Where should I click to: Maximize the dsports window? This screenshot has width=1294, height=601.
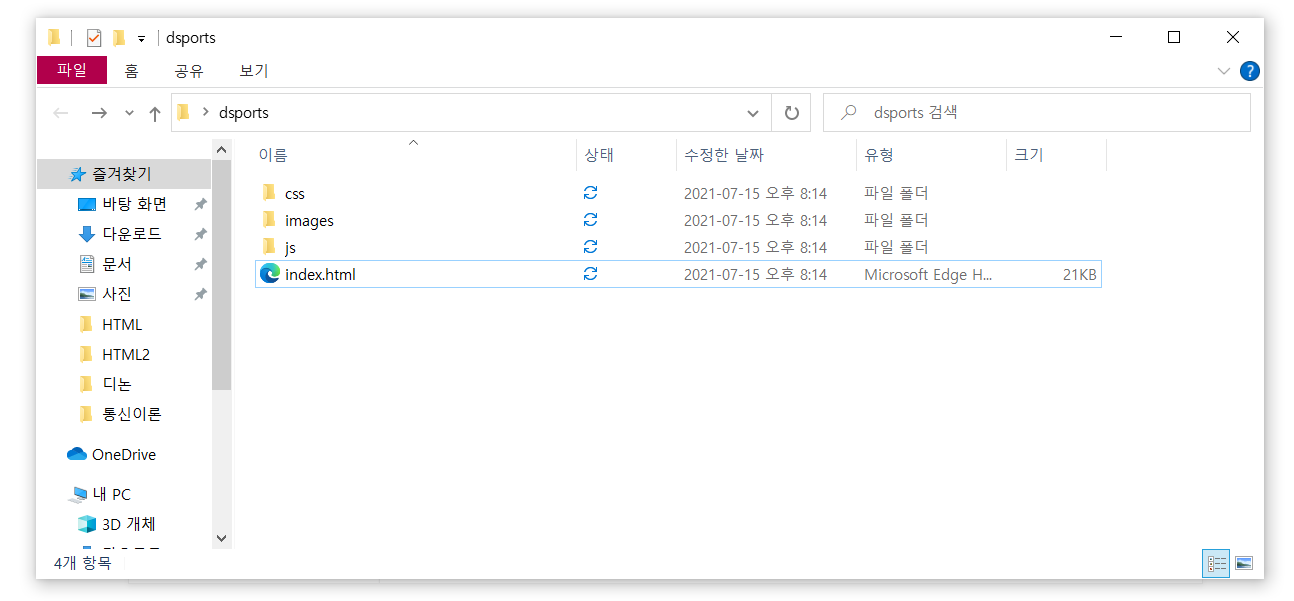click(x=1174, y=37)
